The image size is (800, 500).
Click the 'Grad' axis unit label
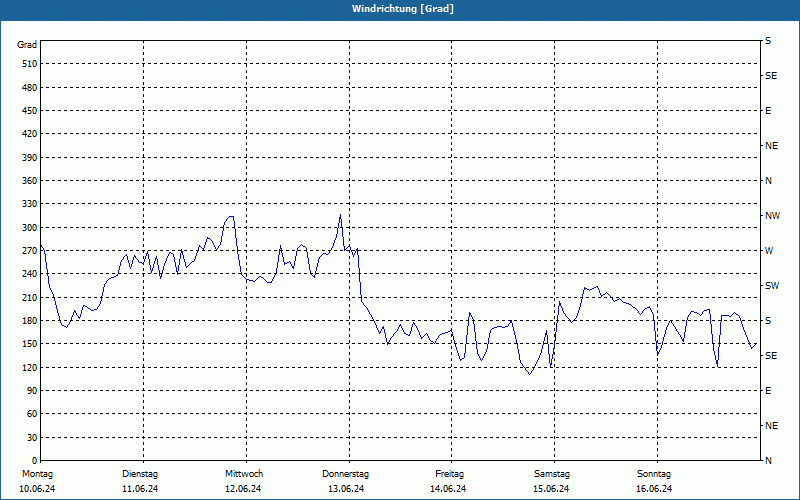(x=27, y=45)
